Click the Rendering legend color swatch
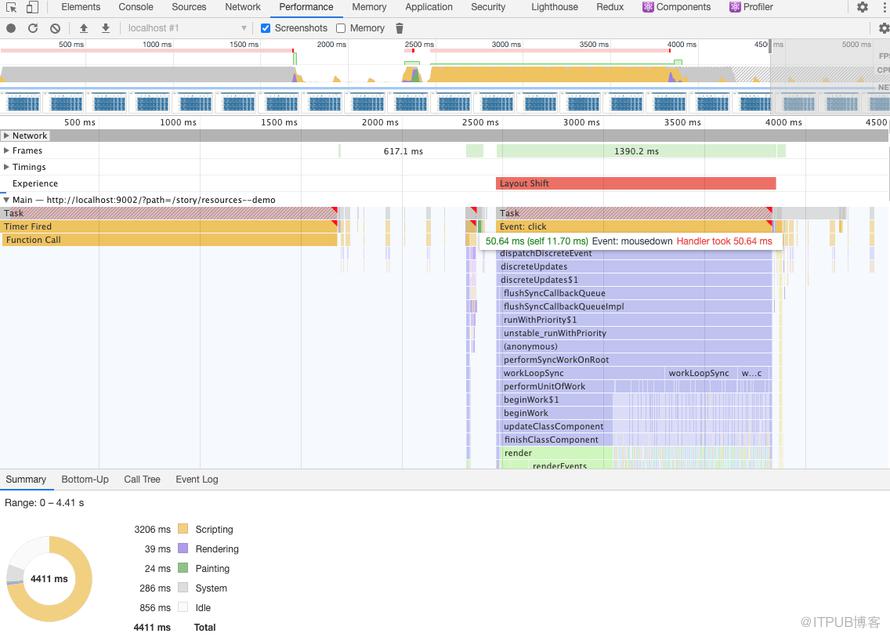The image size is (890, 637). pos(183,548)
